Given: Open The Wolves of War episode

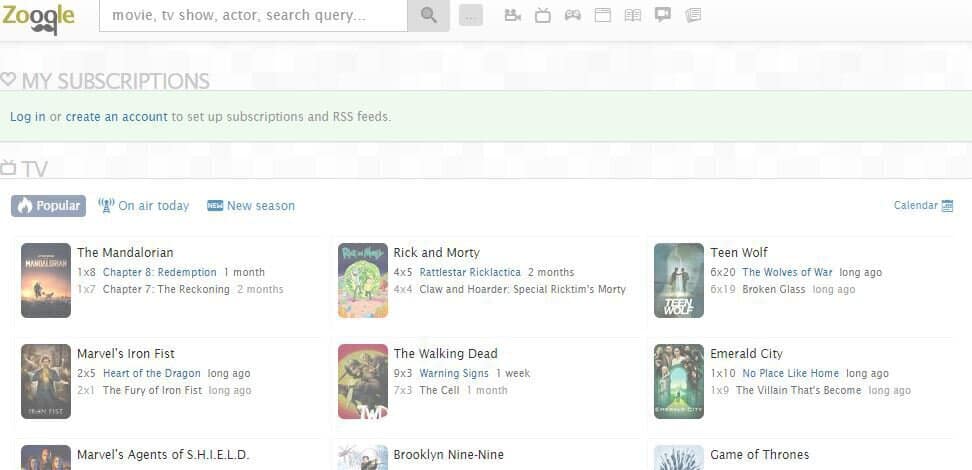Looking at the screenshot, I should click(787, 272).
